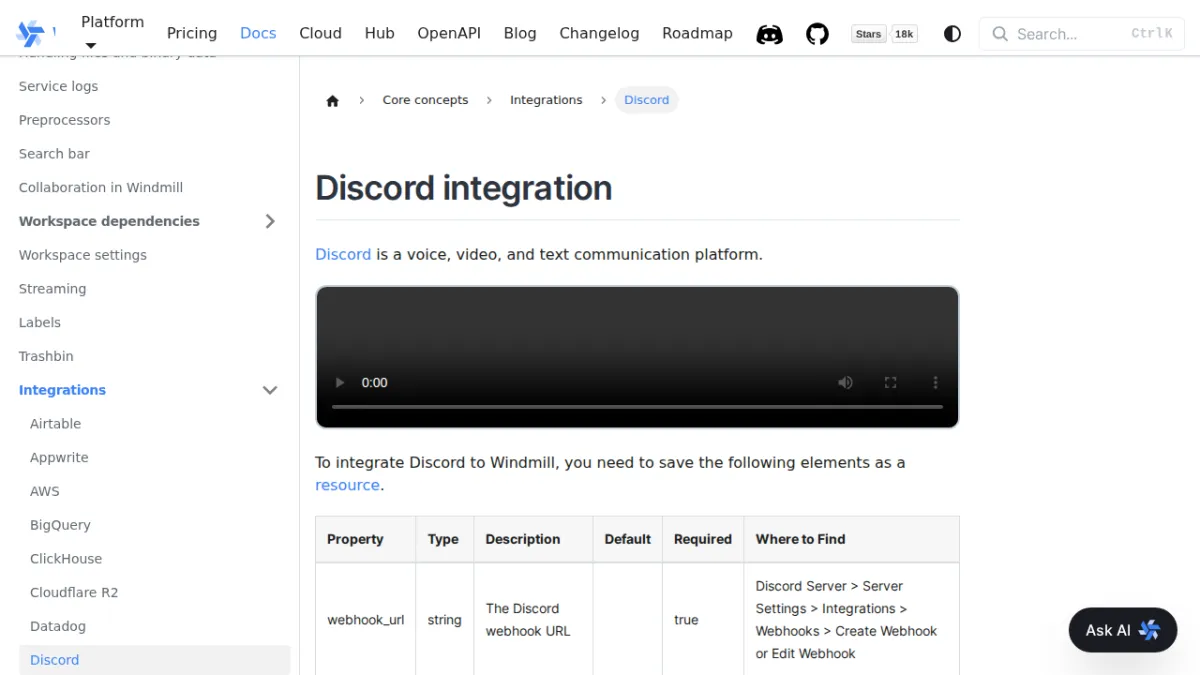Go to Pricing in the navbar
This screenshot has width=1200, height=675.
click(192, 33)
